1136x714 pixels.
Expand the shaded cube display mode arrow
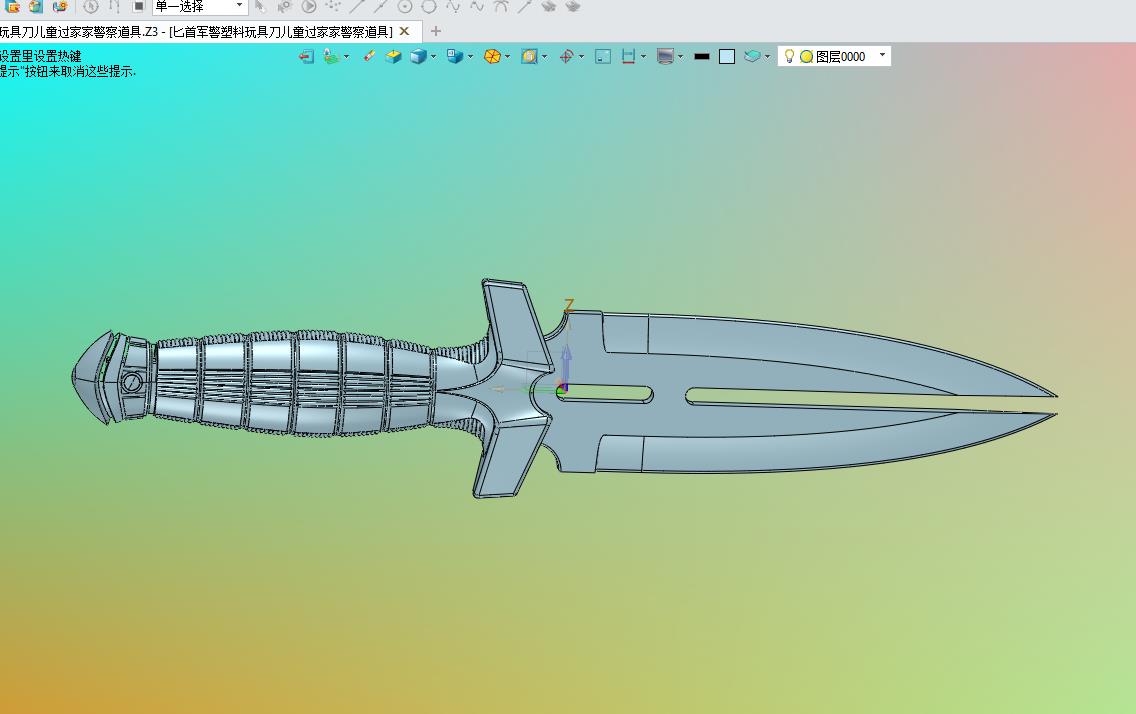click(433, 56)
